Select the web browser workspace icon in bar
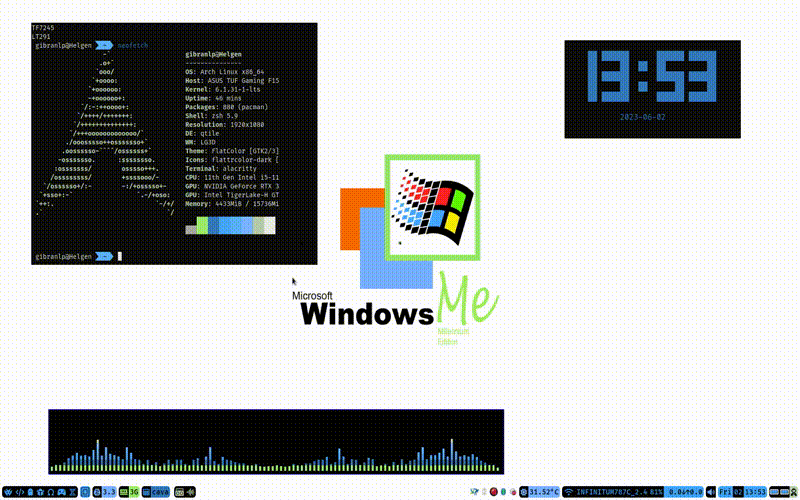The image size is (800, 500). click(x=8, y=492)
